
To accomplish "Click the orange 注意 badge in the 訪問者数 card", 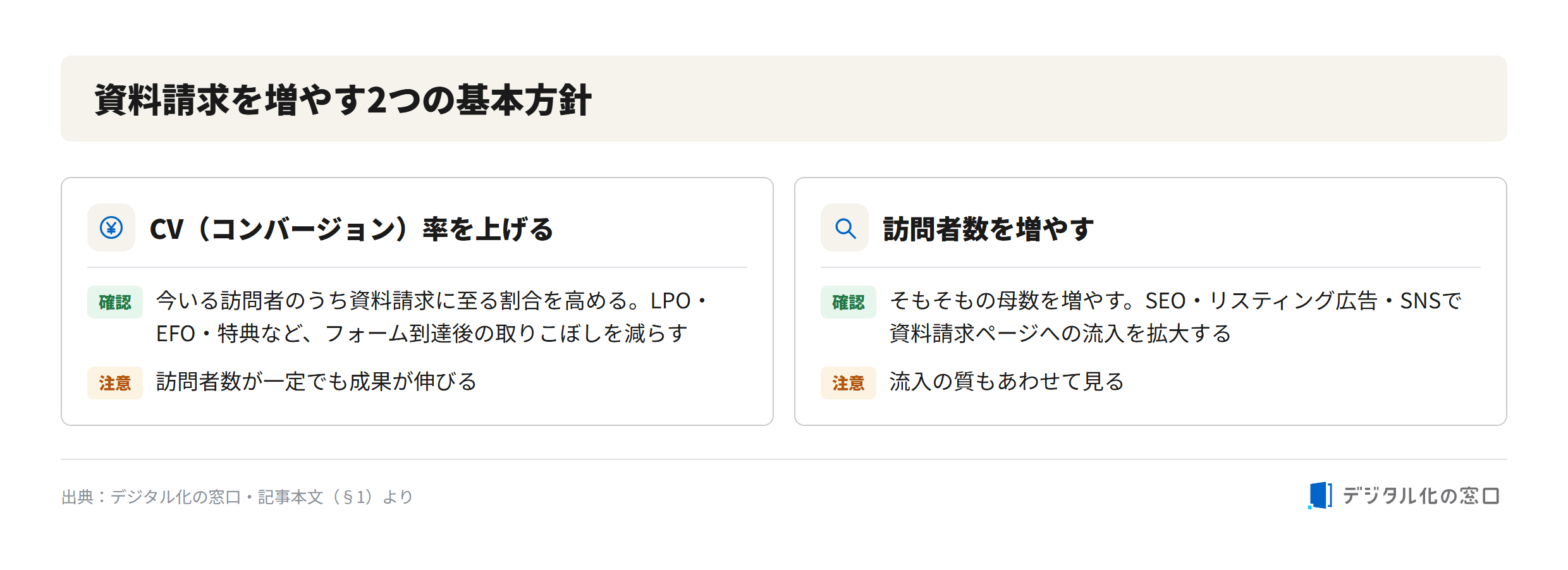I will pyautogui.click(x=848, y=383).
